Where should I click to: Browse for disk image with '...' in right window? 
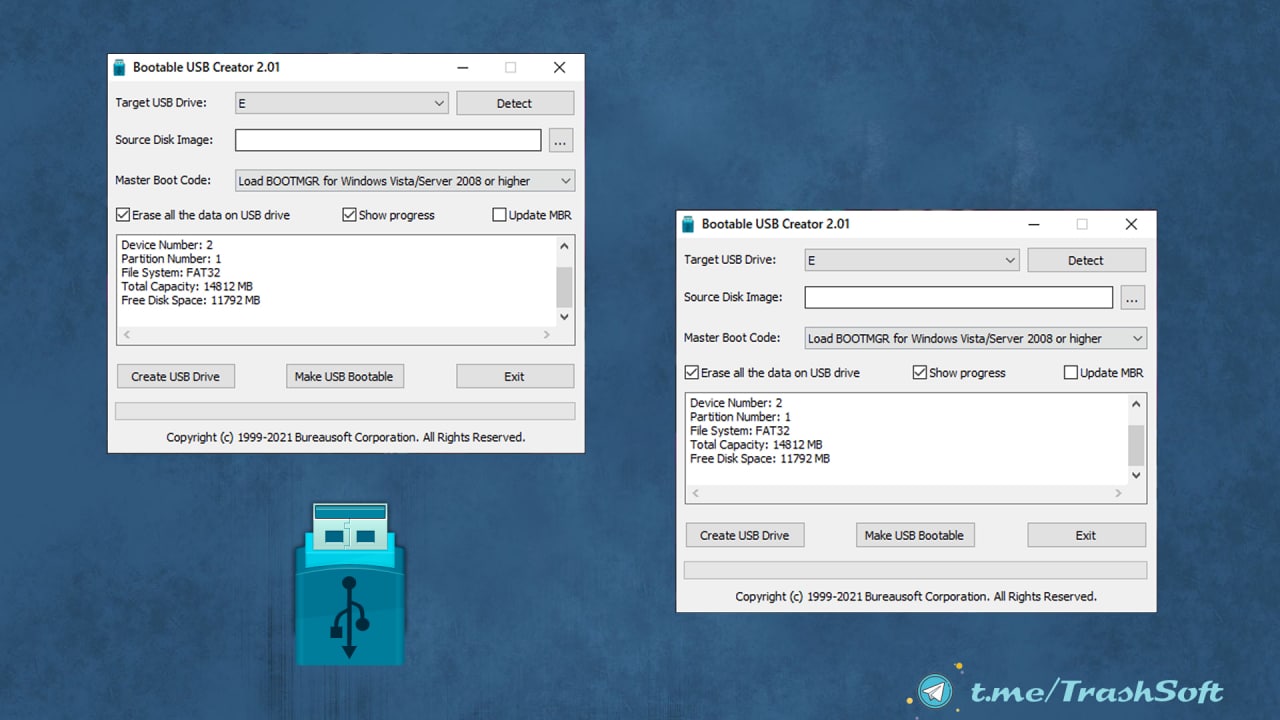click(x=1132, y=298)
